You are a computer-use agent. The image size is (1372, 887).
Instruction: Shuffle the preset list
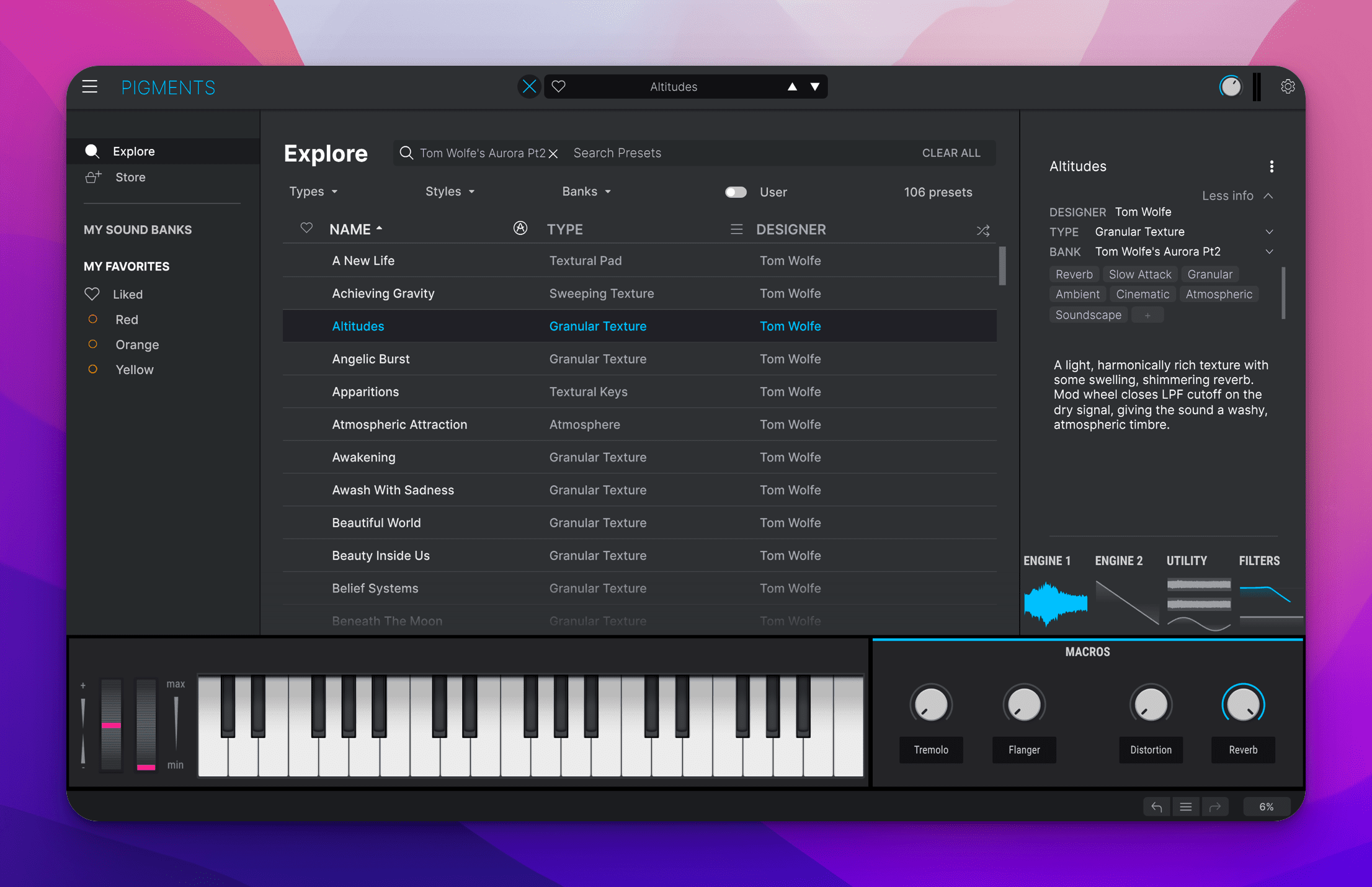983,231
